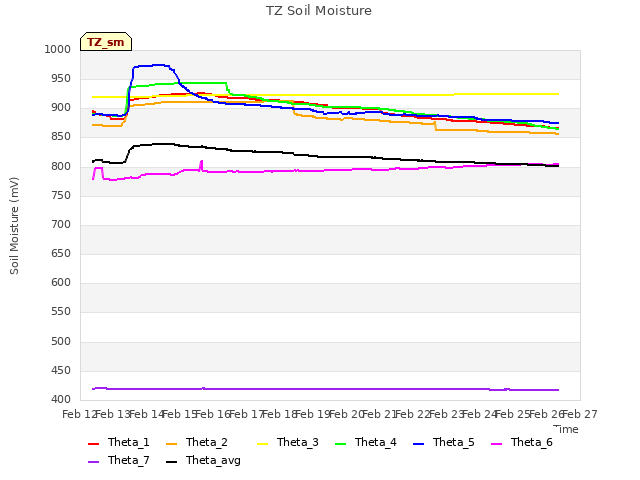Viewport: 640px width, 480px height.
Task: Click the Theta_3 legend label
Action: coord(298,442)
